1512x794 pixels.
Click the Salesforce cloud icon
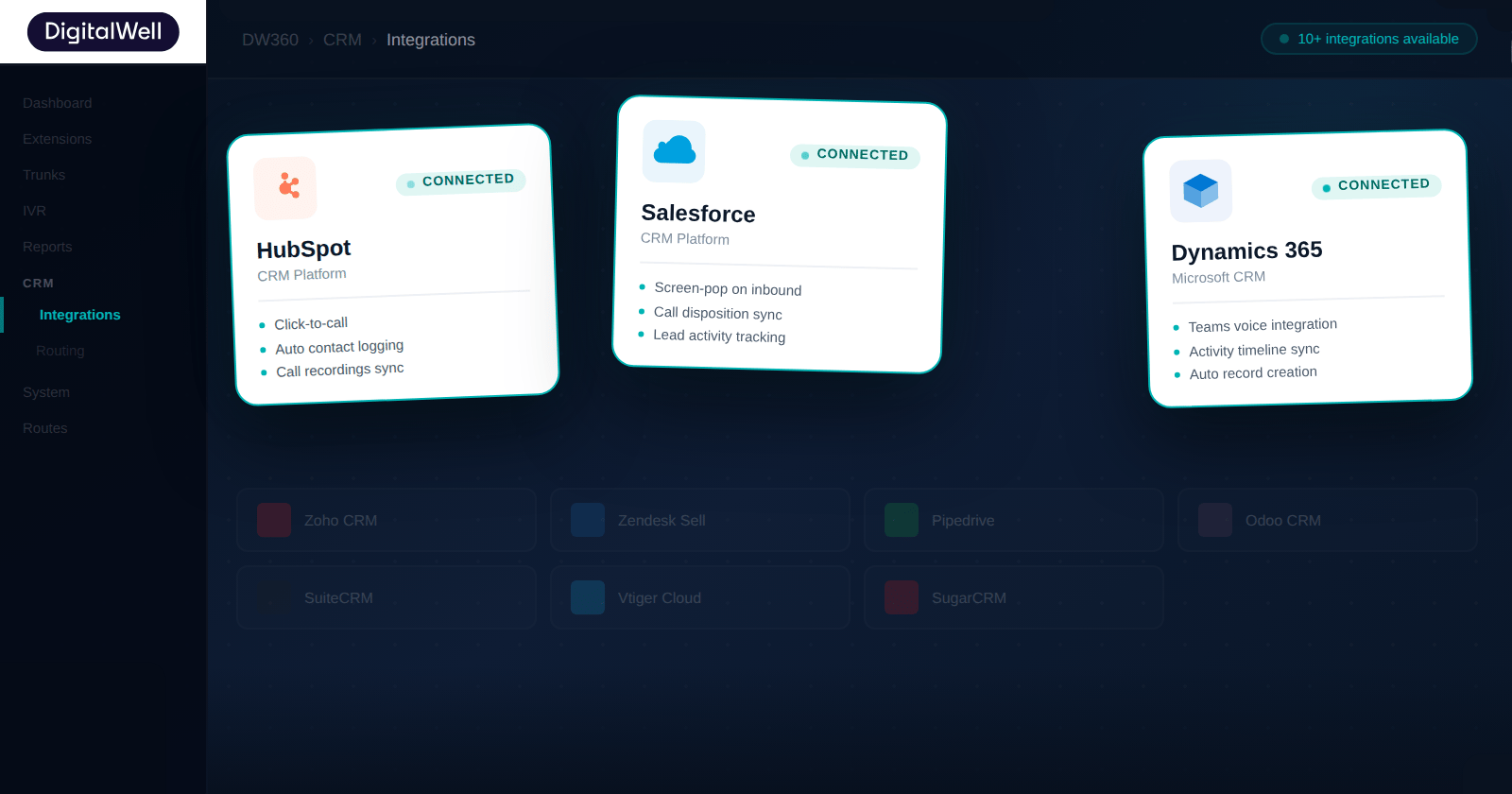(674, 151)
